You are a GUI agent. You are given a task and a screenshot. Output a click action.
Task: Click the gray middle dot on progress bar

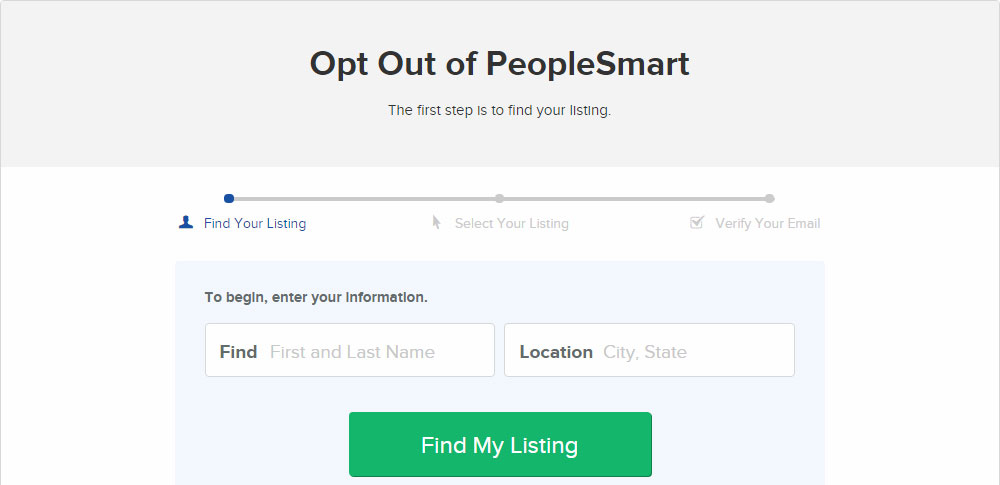pos(499,198)
